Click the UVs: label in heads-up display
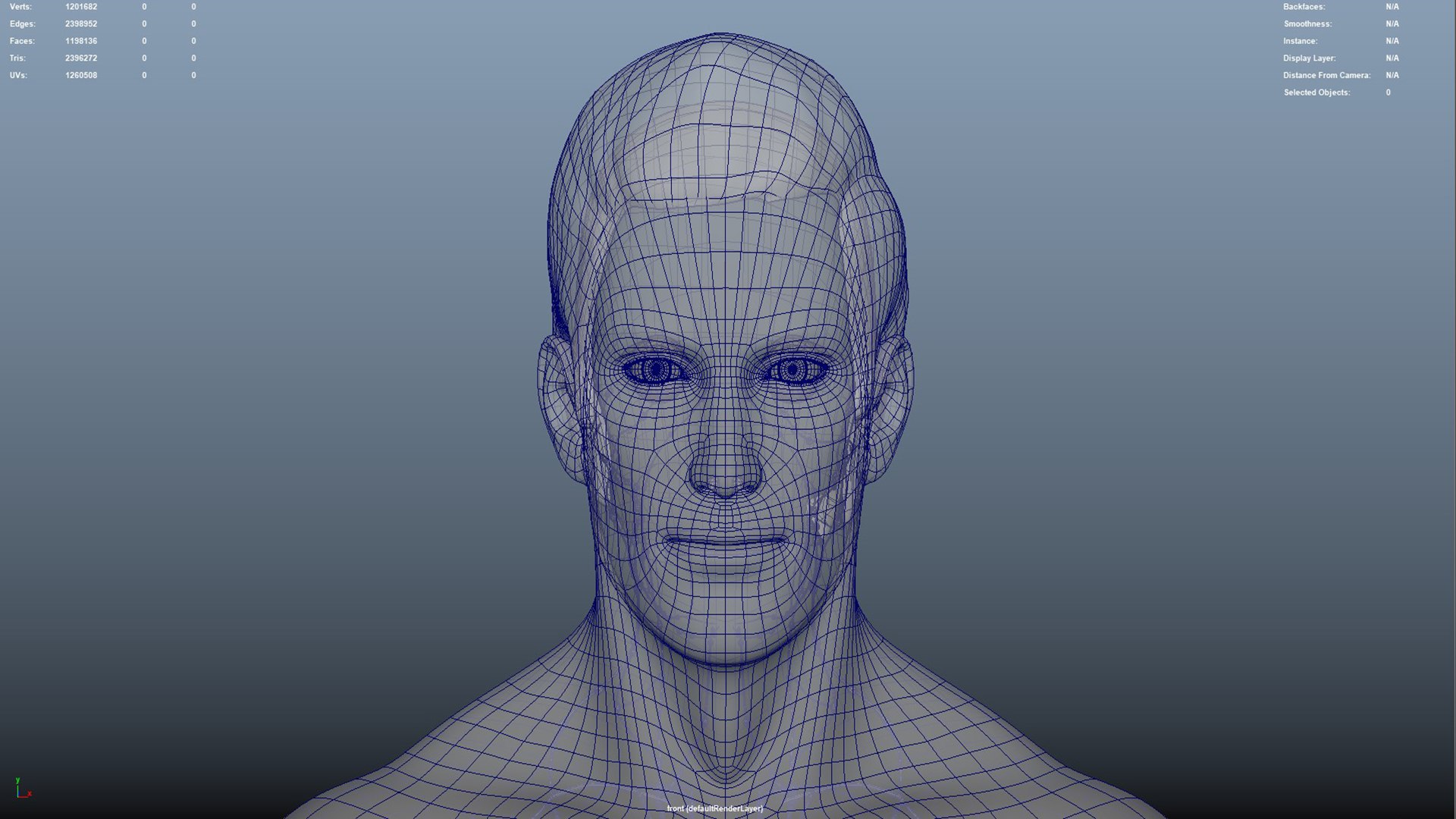 pyautogui.click(x=18, y=76)
